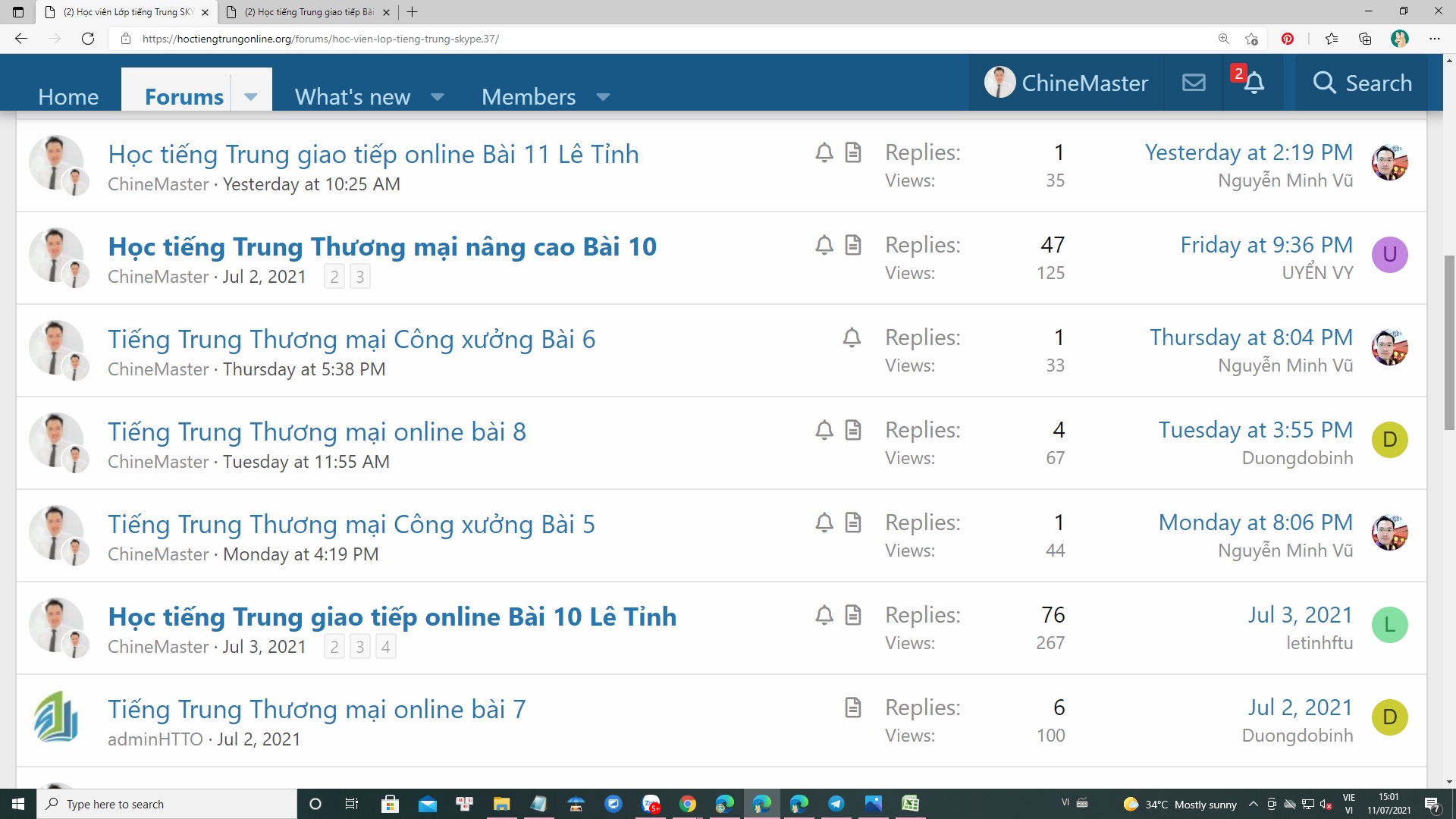
Task: Switch to second browser tab Học tiếng Trung giao tiếp
Action: (309, 12)
